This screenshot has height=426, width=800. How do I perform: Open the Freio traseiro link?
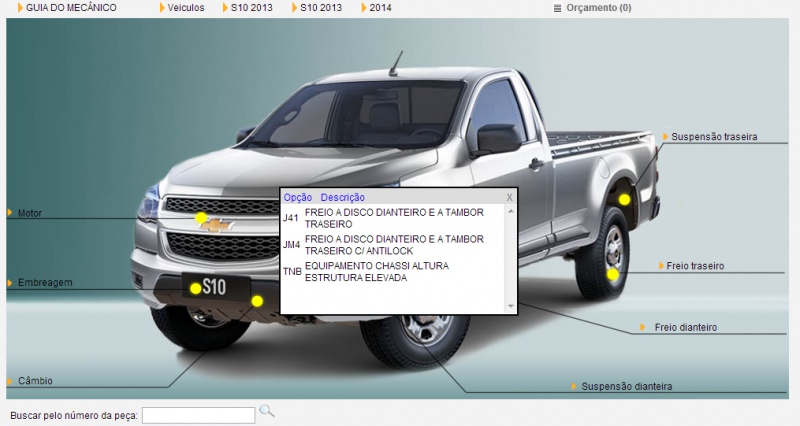pos(695,266)
